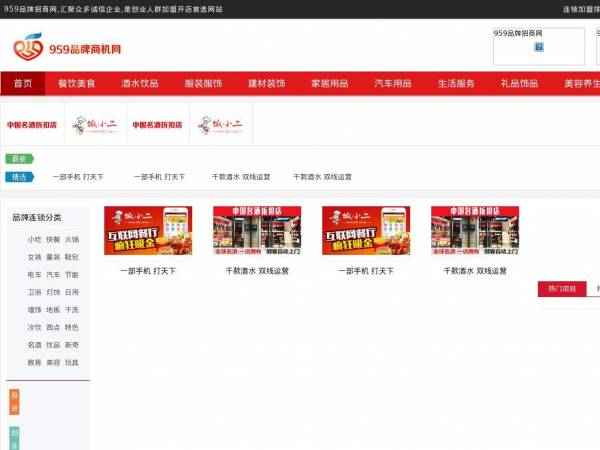Open the 生活服务 navigation item
The width and height of the screenshot is (600, 450).
pyautogui.click(x=456, y=83)
